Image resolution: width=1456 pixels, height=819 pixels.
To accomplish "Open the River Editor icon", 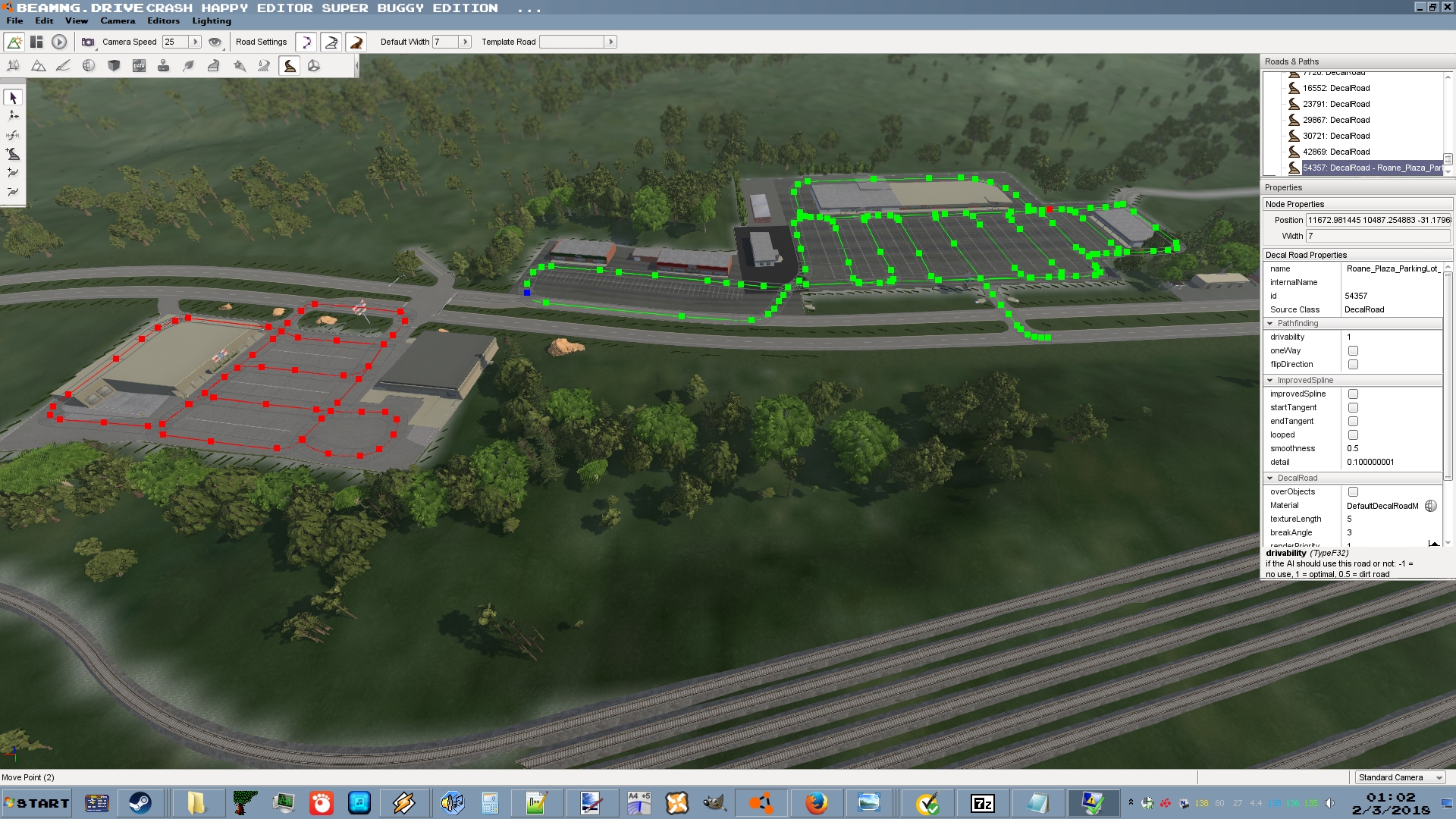I will point(264,66).
